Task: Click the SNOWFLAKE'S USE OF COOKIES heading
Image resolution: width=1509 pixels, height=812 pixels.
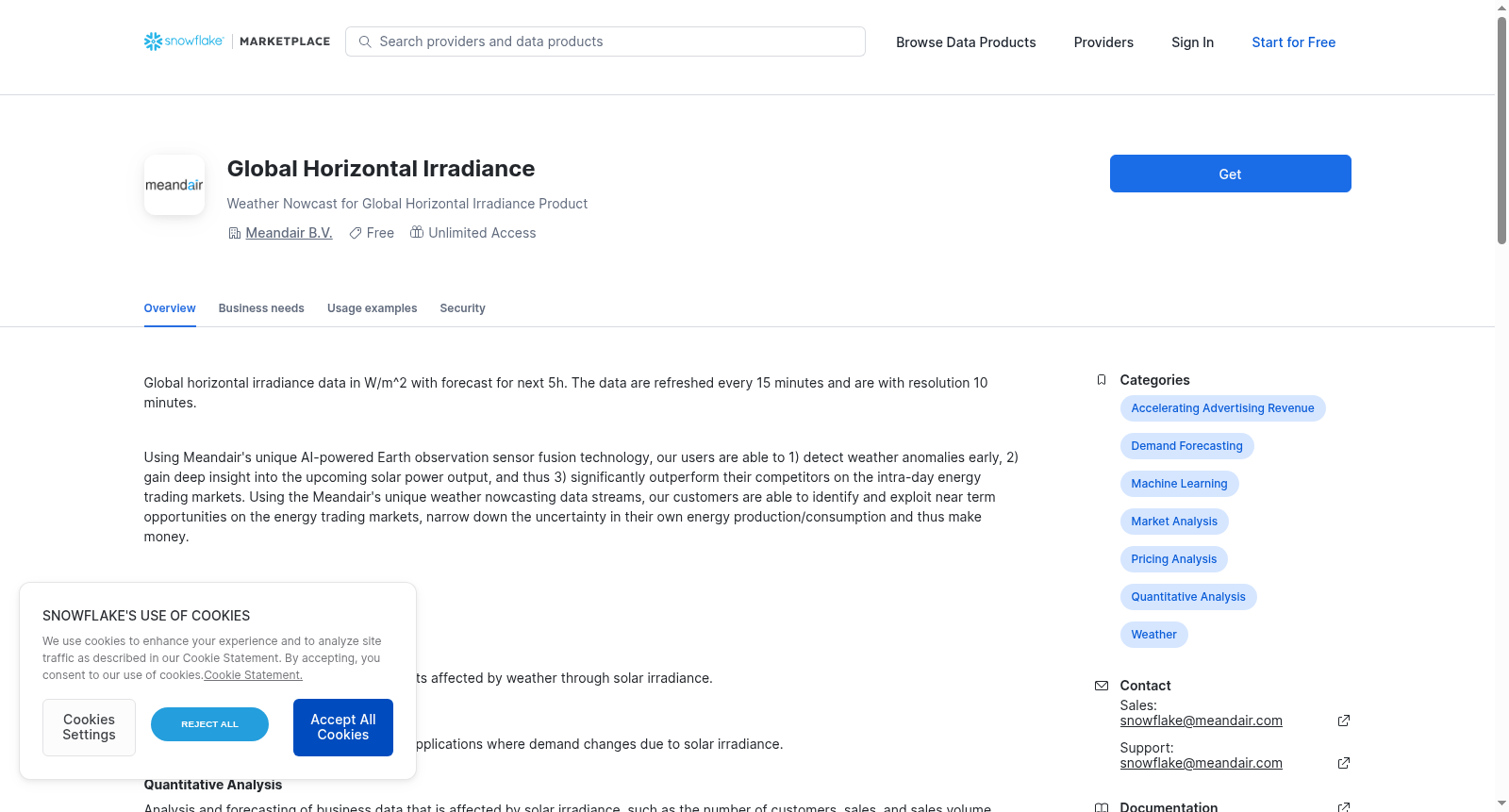Action: (146, 616)
